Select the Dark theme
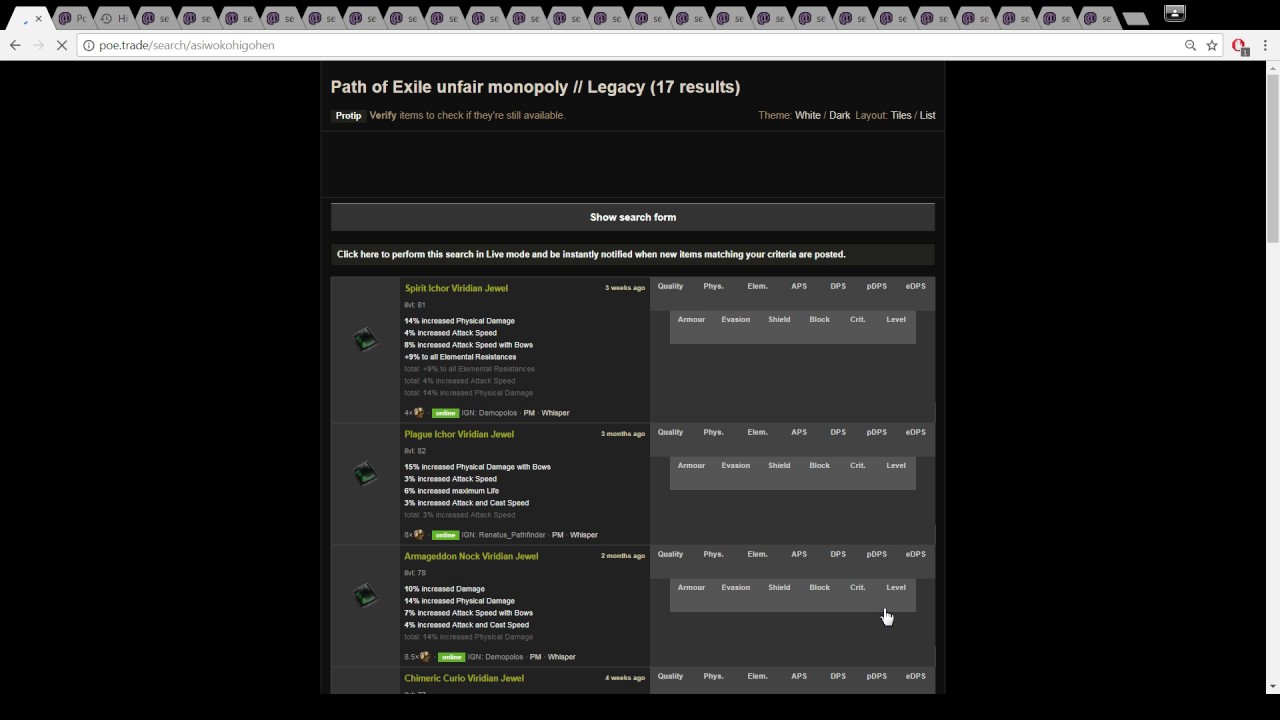 point(840,115)
